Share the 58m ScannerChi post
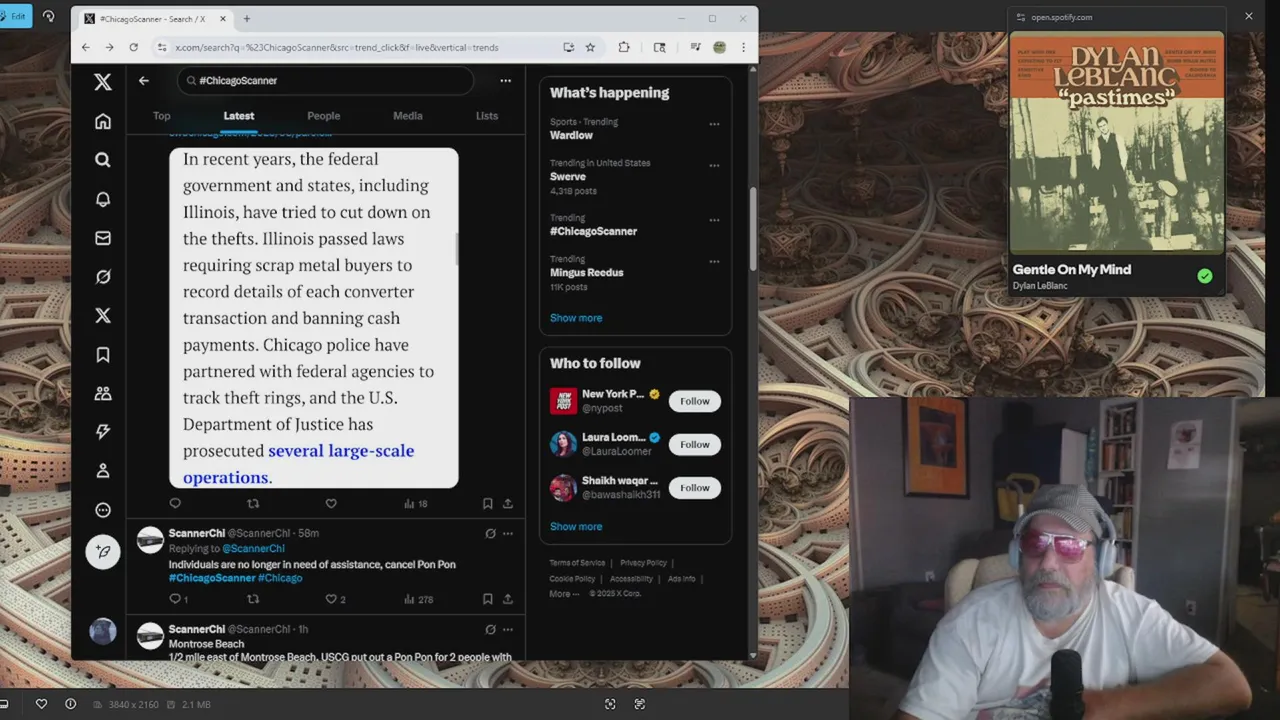 coord(508,599)
